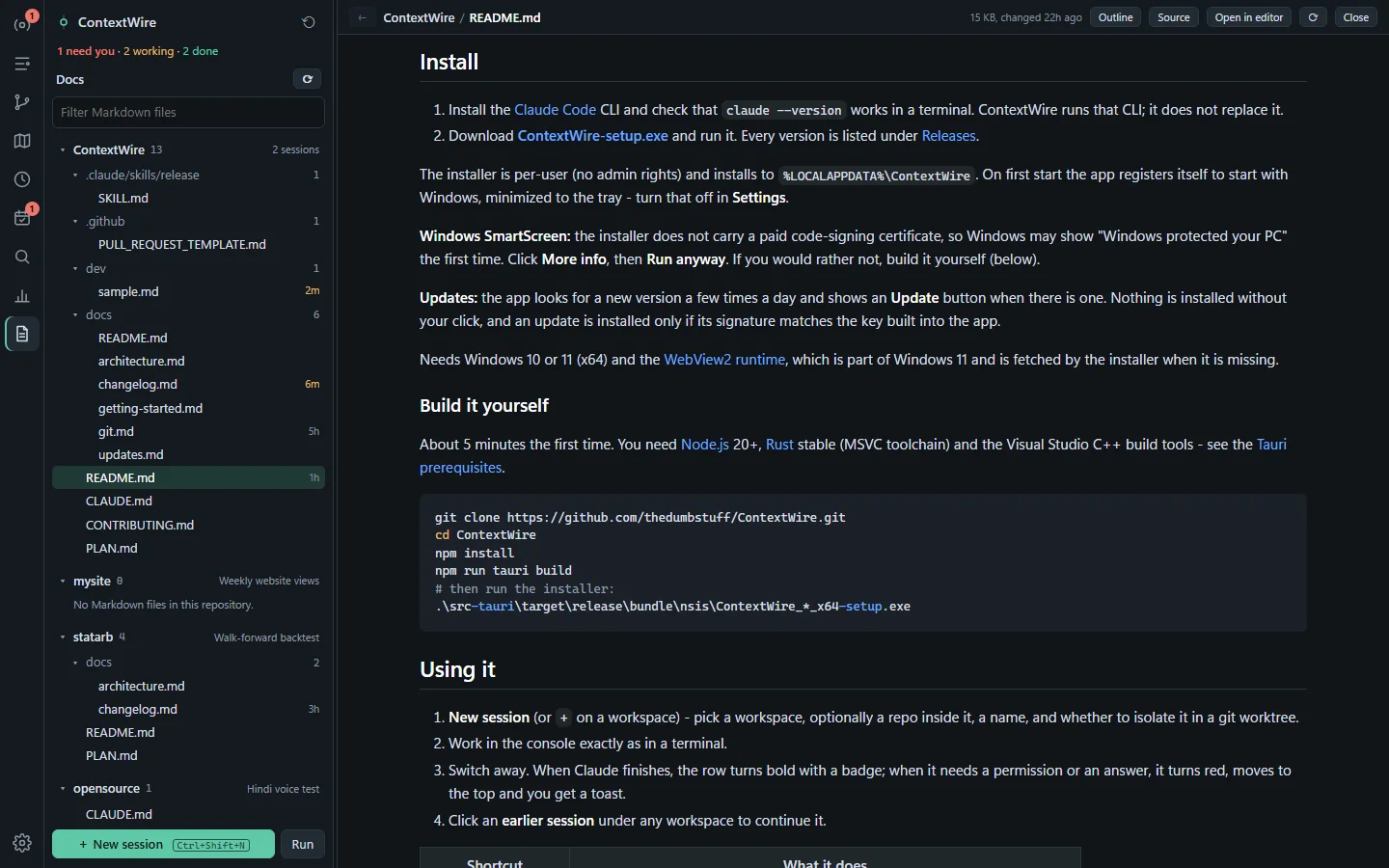
Task: Open settings gear at sidebar bottom
Action: click(22, 843)
